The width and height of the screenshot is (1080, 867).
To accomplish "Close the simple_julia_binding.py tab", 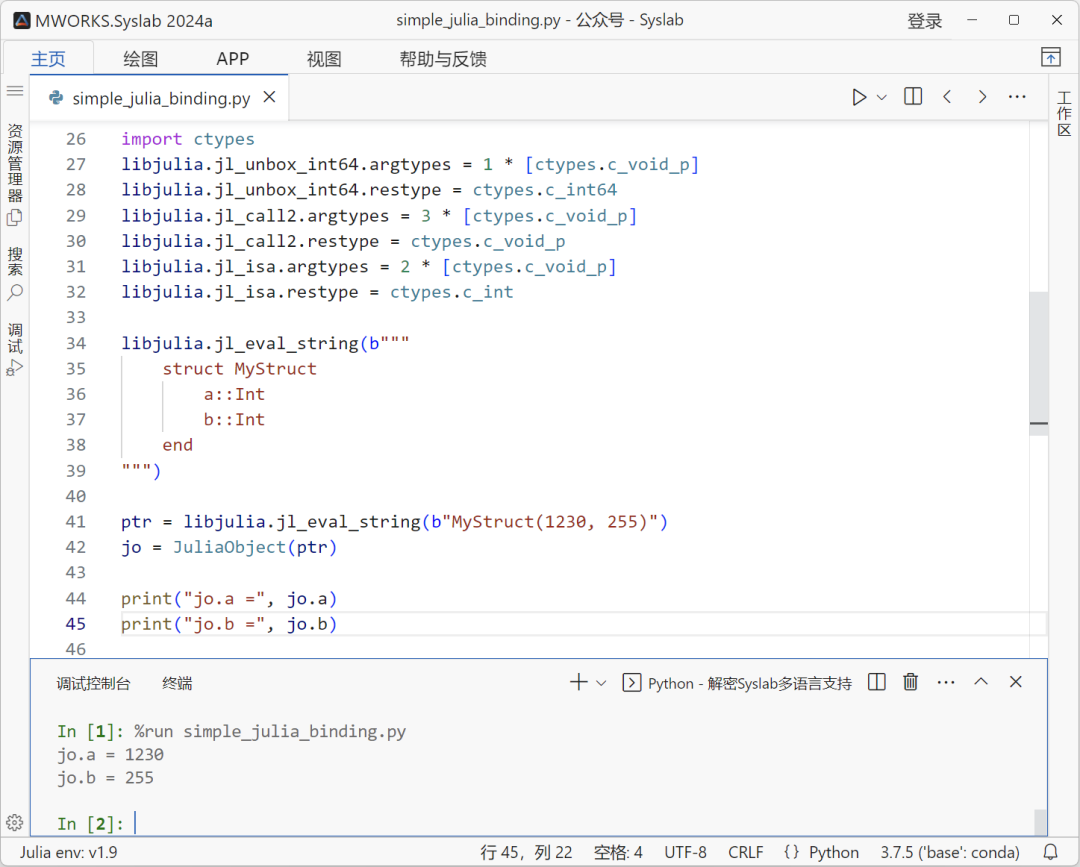I will click(269, 97).
